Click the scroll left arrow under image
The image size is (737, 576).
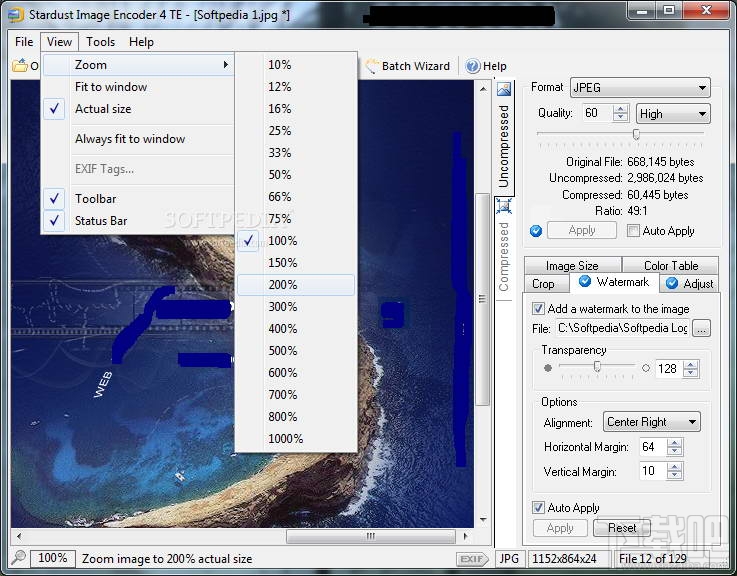[19, 536]
